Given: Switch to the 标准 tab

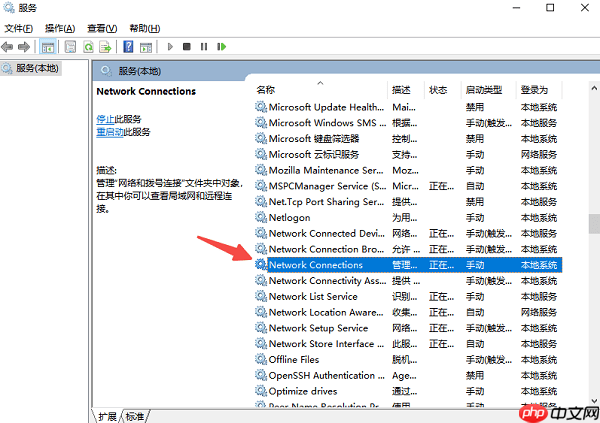Looking at the screenshot, I should click(135, 416).
